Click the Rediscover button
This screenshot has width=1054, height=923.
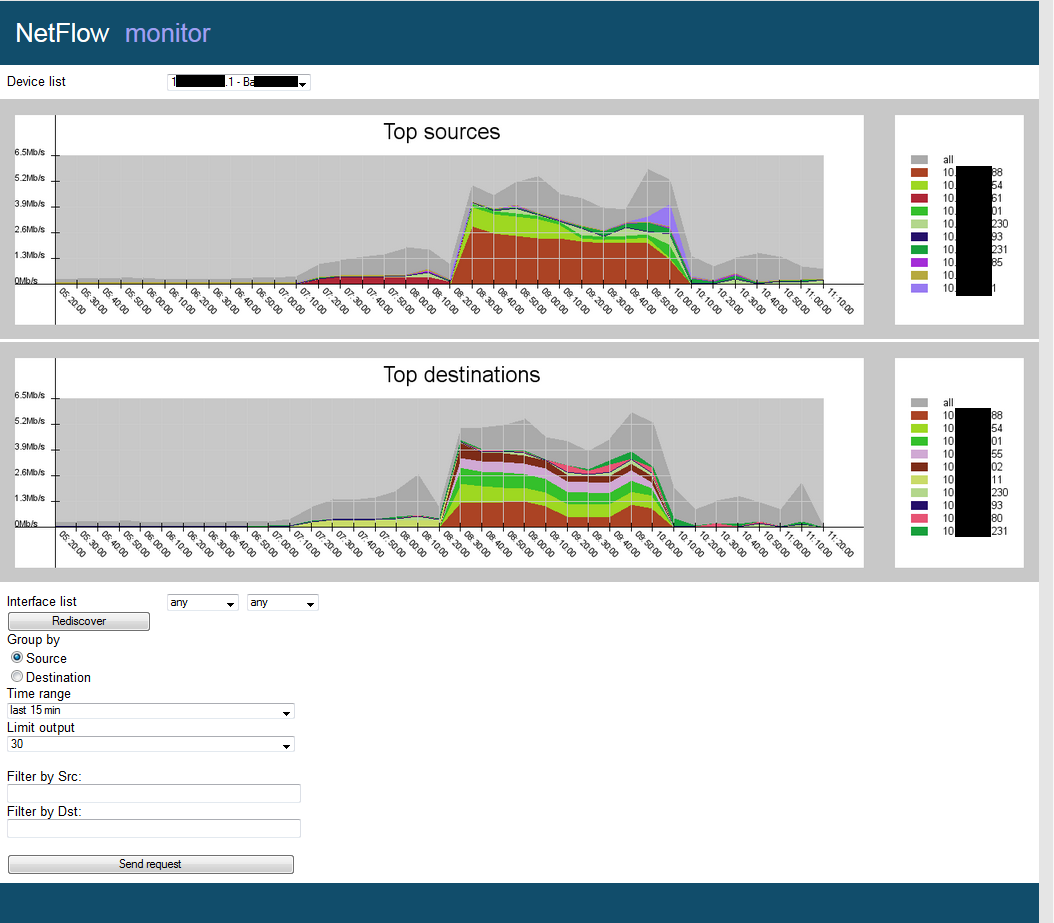pyautogui.click(x=78, y=621)
